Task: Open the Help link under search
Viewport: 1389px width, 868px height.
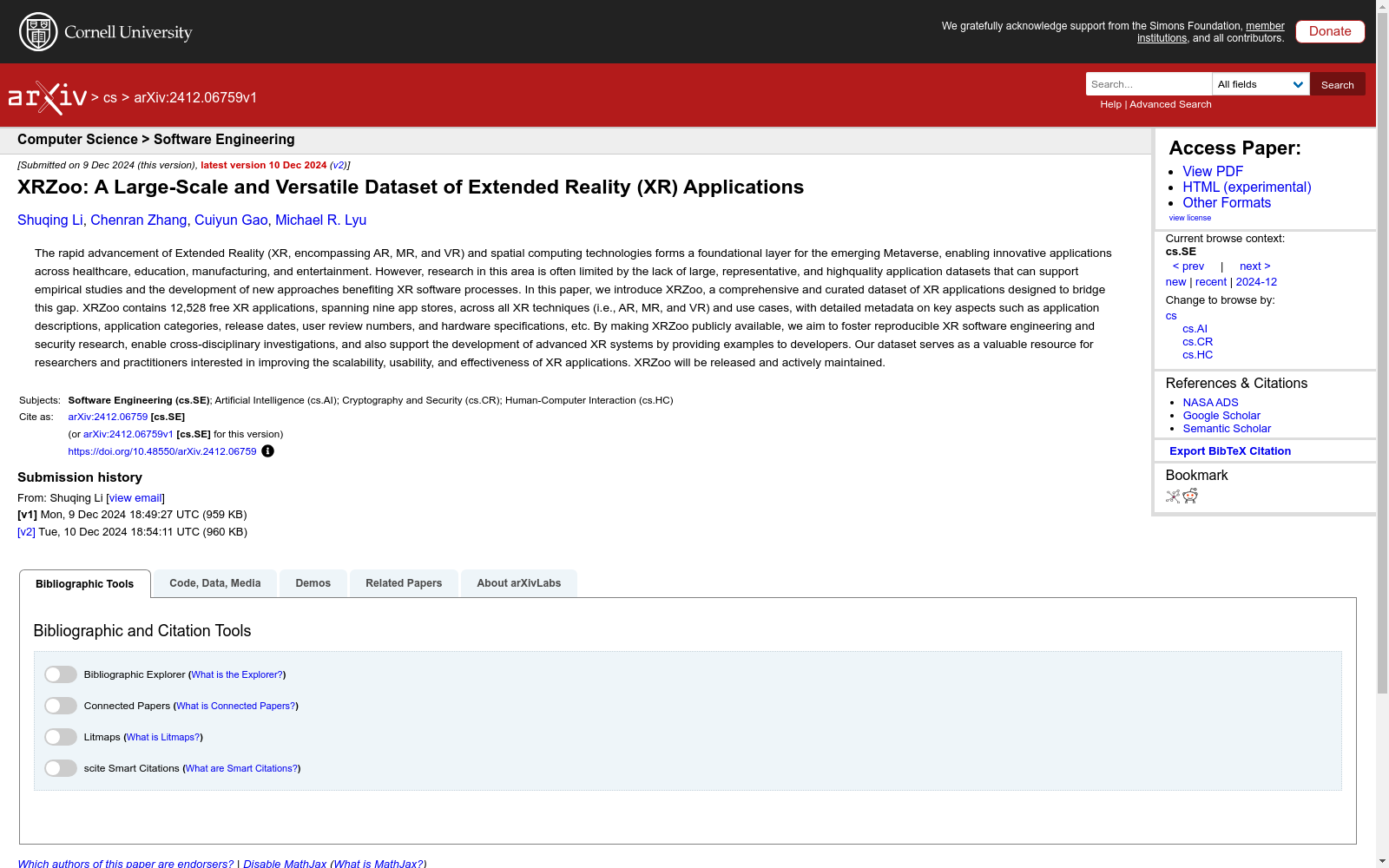Action: 1110,104
